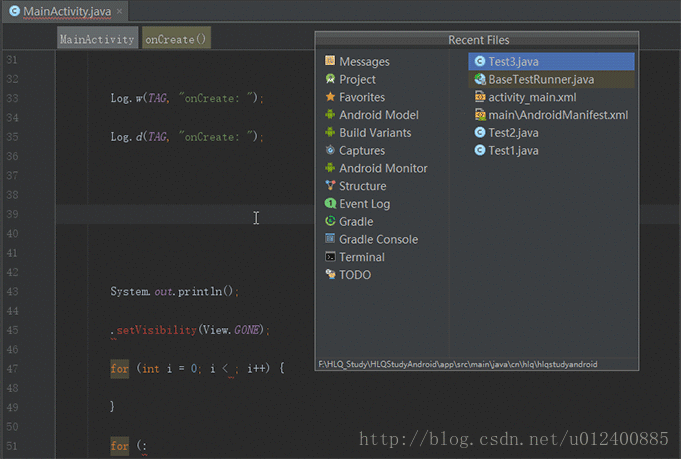
Task: Place cursor on System.out.println() line
Action: point(175,291)
